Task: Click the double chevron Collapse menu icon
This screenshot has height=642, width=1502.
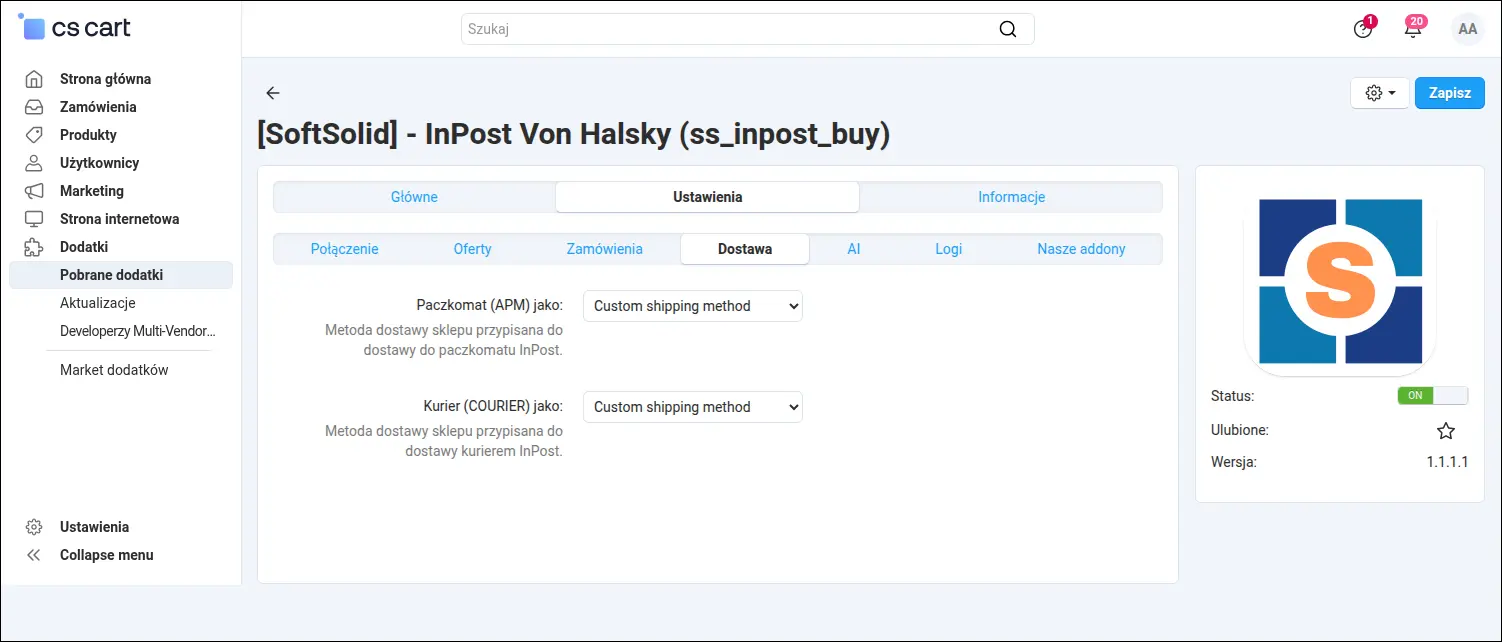Action: 34,555
